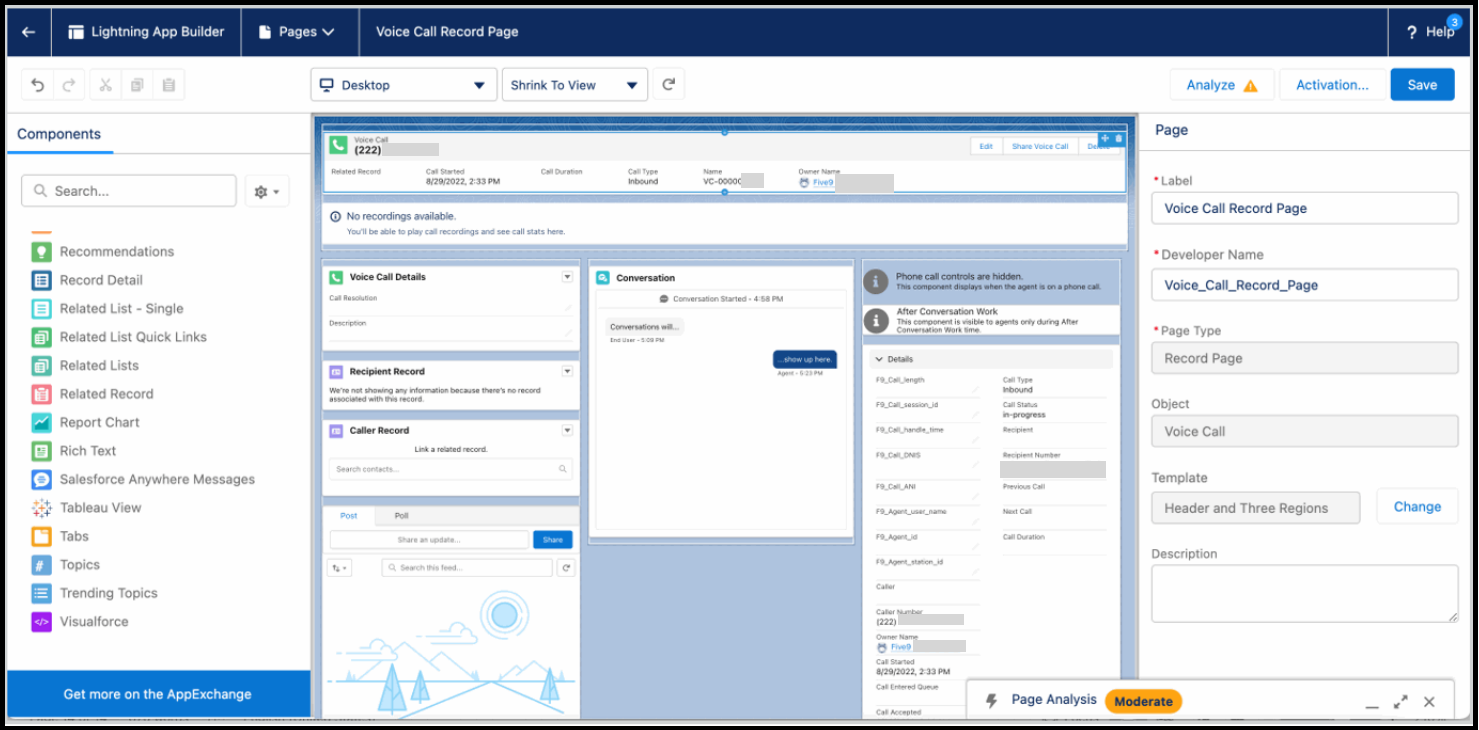Click the Save button
This screenshot has width=1479, height=730.
[x=1422, y=85]
